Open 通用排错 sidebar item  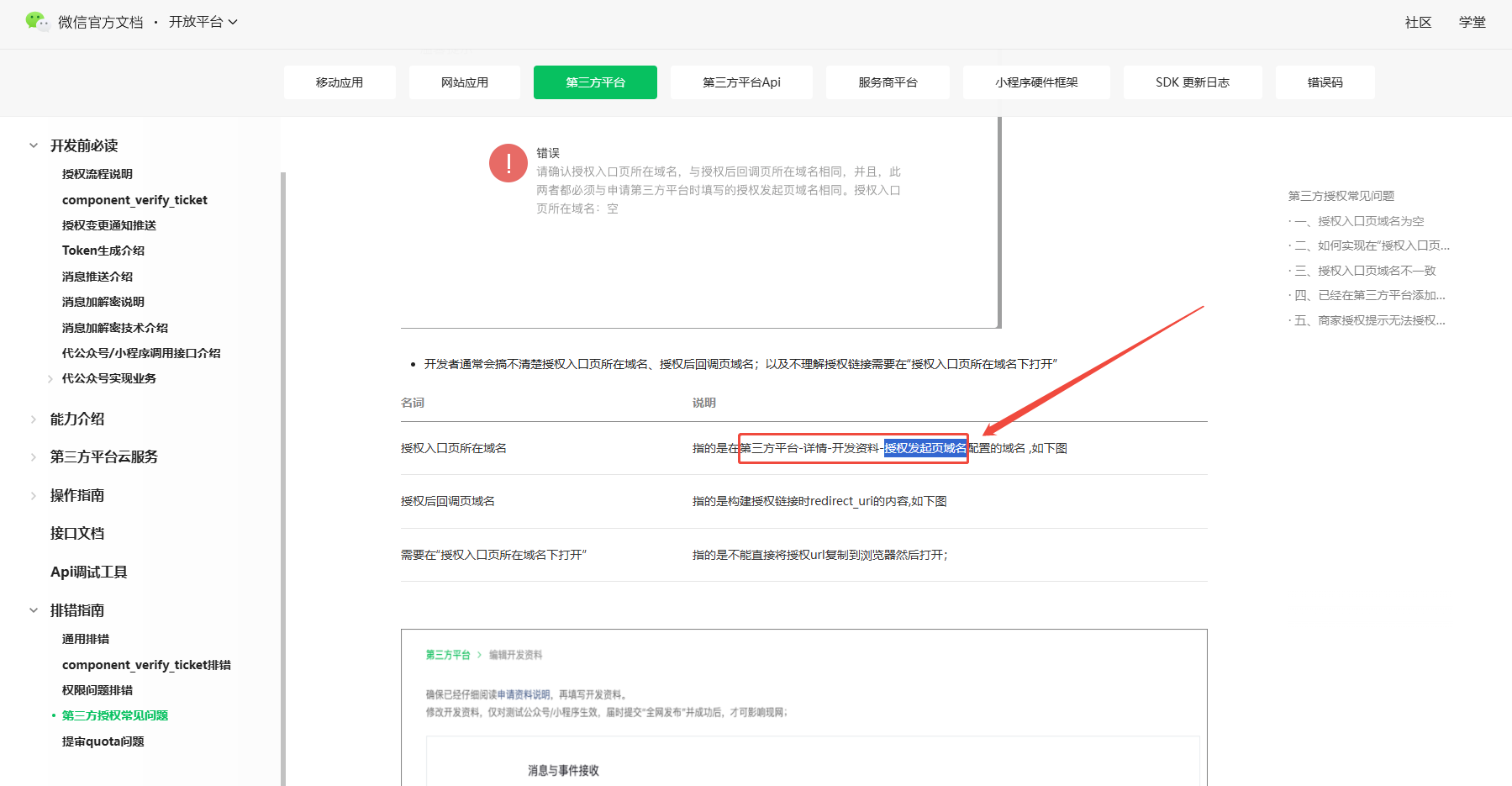tap(86, 639)
